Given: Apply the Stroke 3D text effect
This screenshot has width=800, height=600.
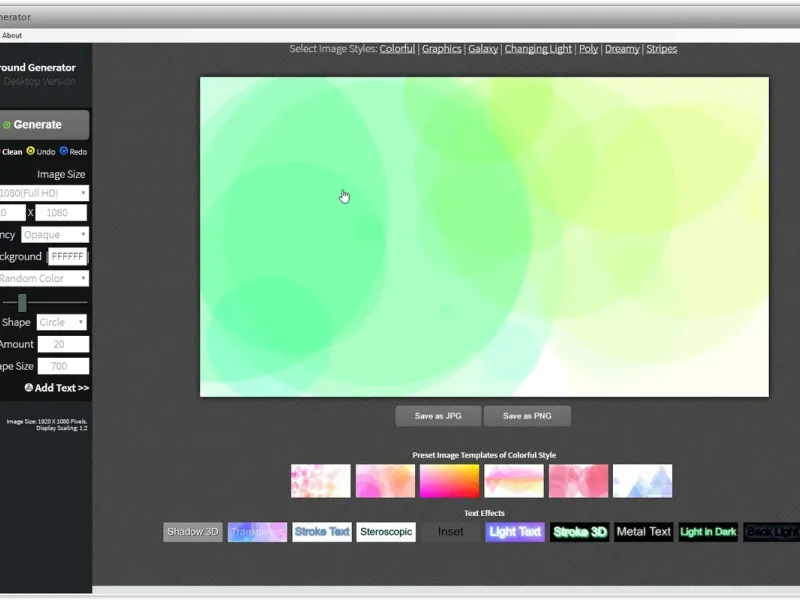Looking at the screenshot, I should click(x=580, y=532).
